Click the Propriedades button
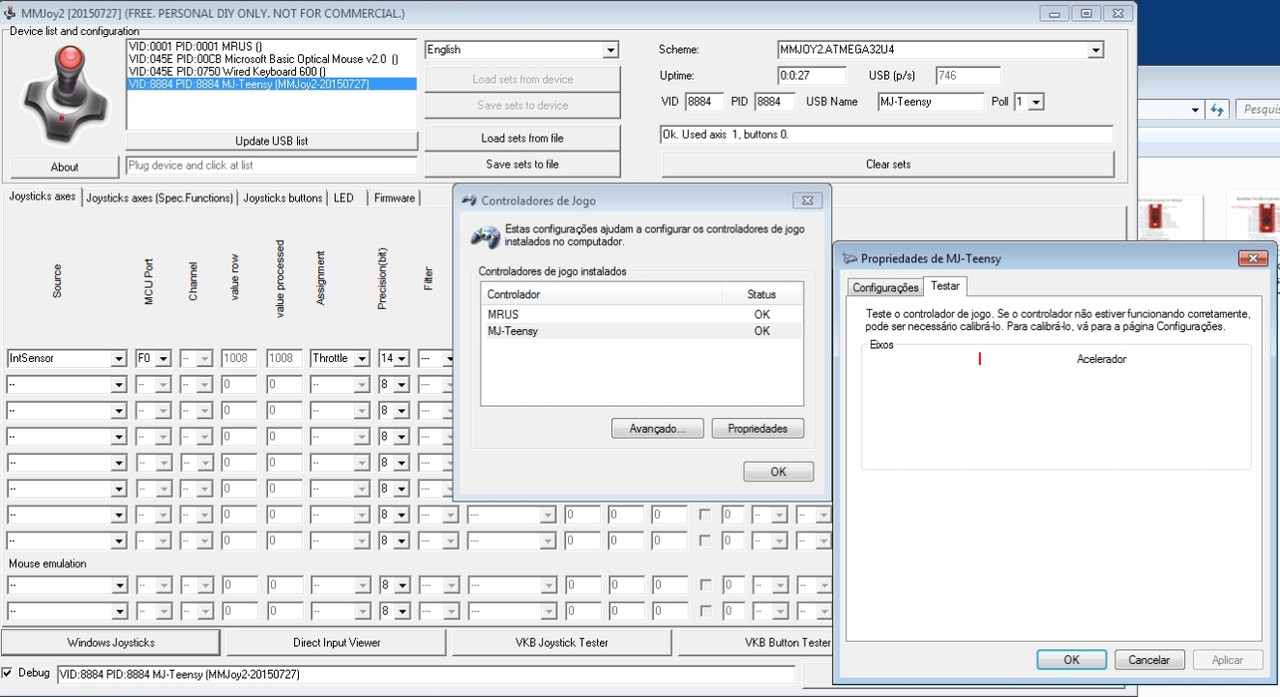The image size is (1280, 697). tap(757, 429)
